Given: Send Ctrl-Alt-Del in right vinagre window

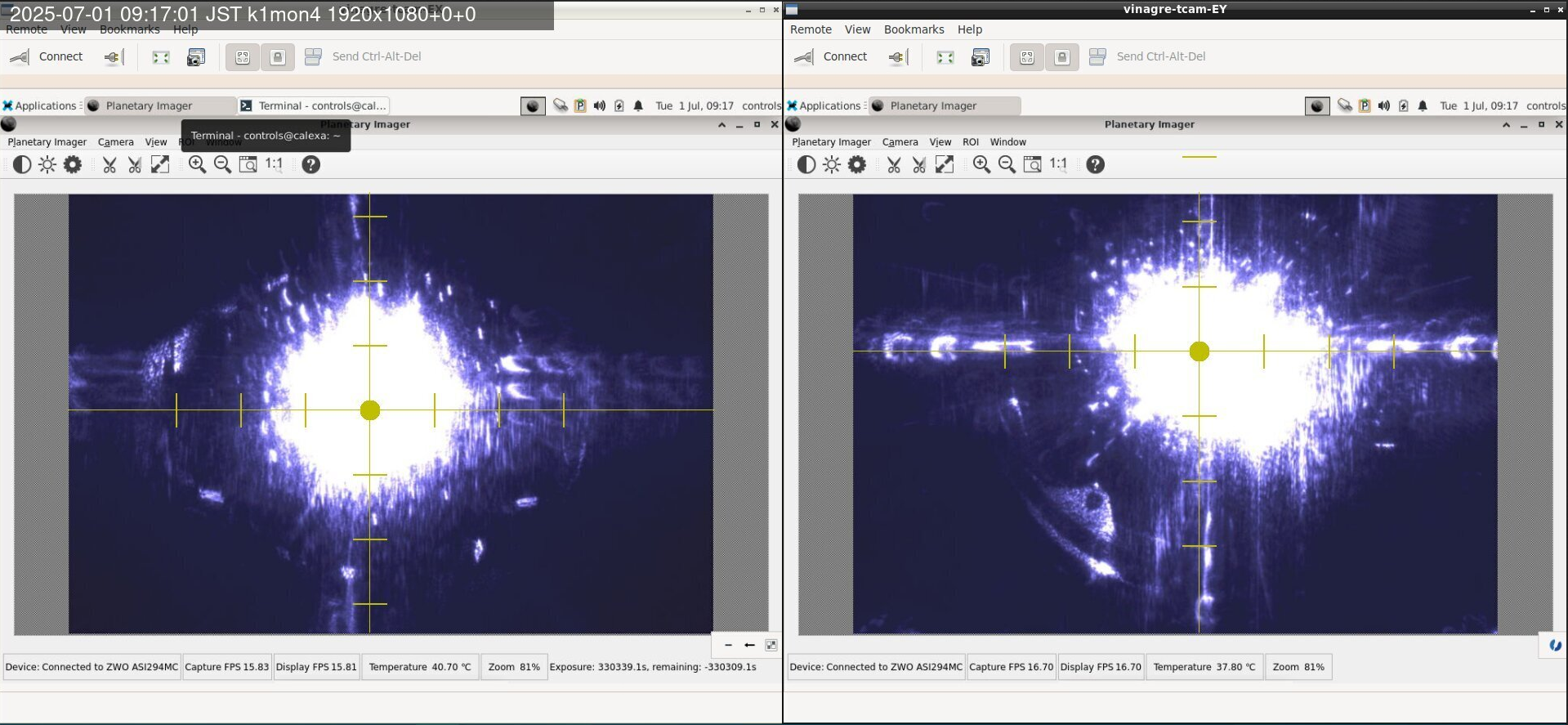Looking at the screenshot, I should tap(1147, 56).
